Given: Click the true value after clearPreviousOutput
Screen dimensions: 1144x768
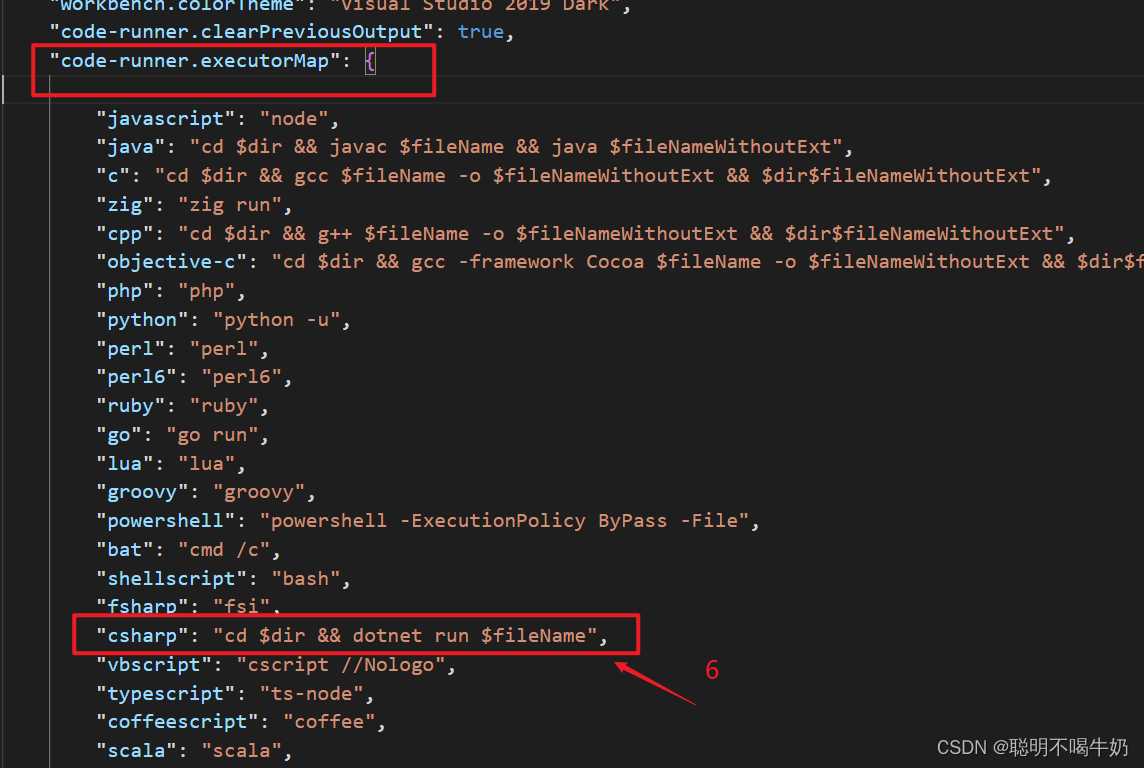Looking at the screenshot, I should (x=480, y=31).
